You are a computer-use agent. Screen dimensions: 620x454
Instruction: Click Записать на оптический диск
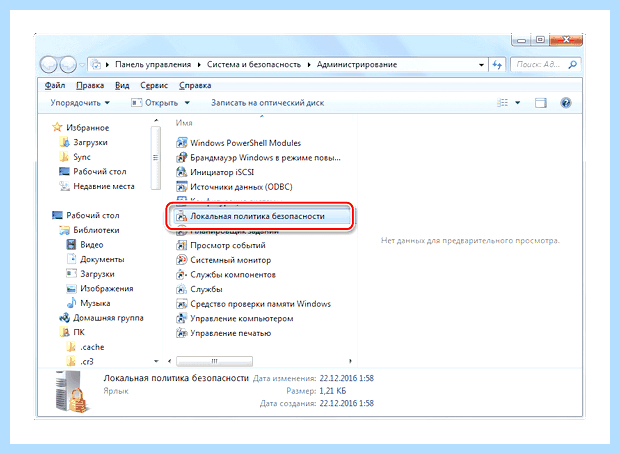click(267, 103)
